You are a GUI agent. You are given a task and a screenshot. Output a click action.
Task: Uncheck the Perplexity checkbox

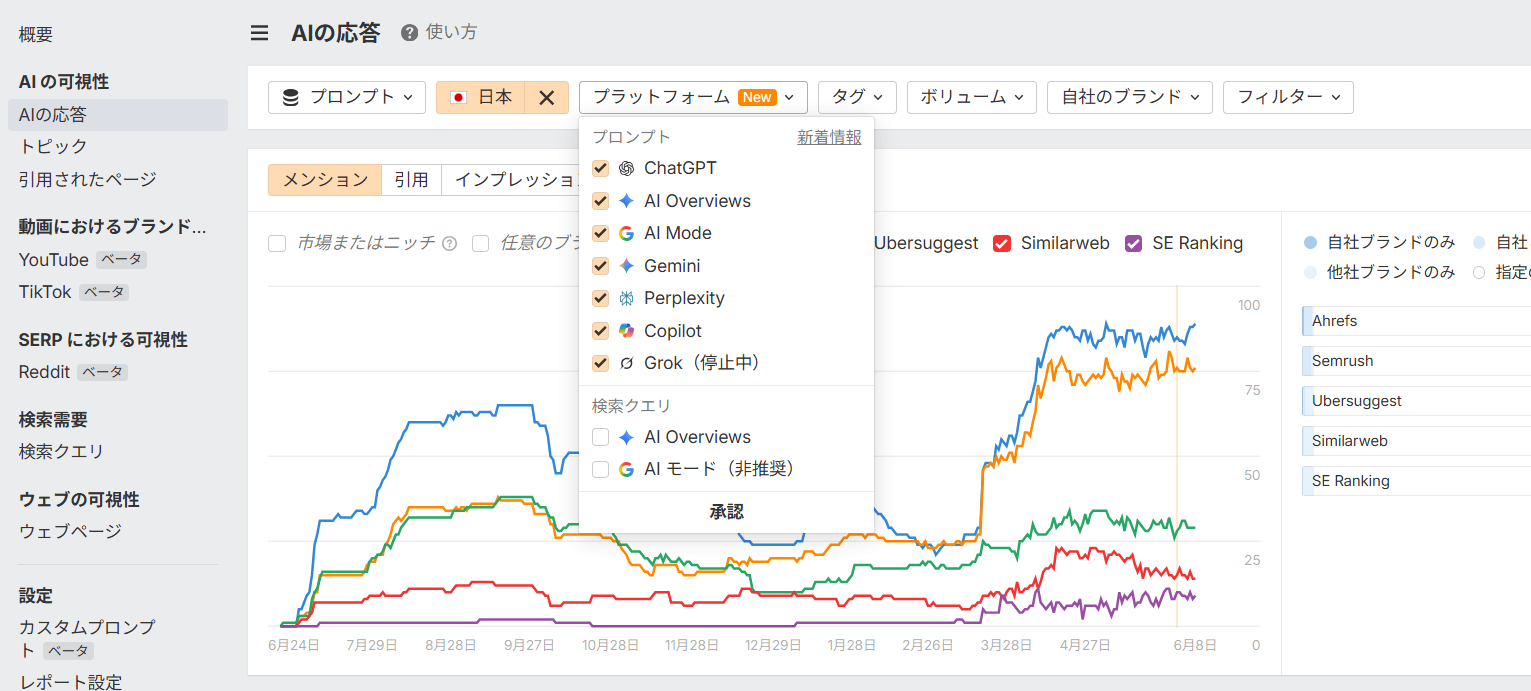[601, 298]
